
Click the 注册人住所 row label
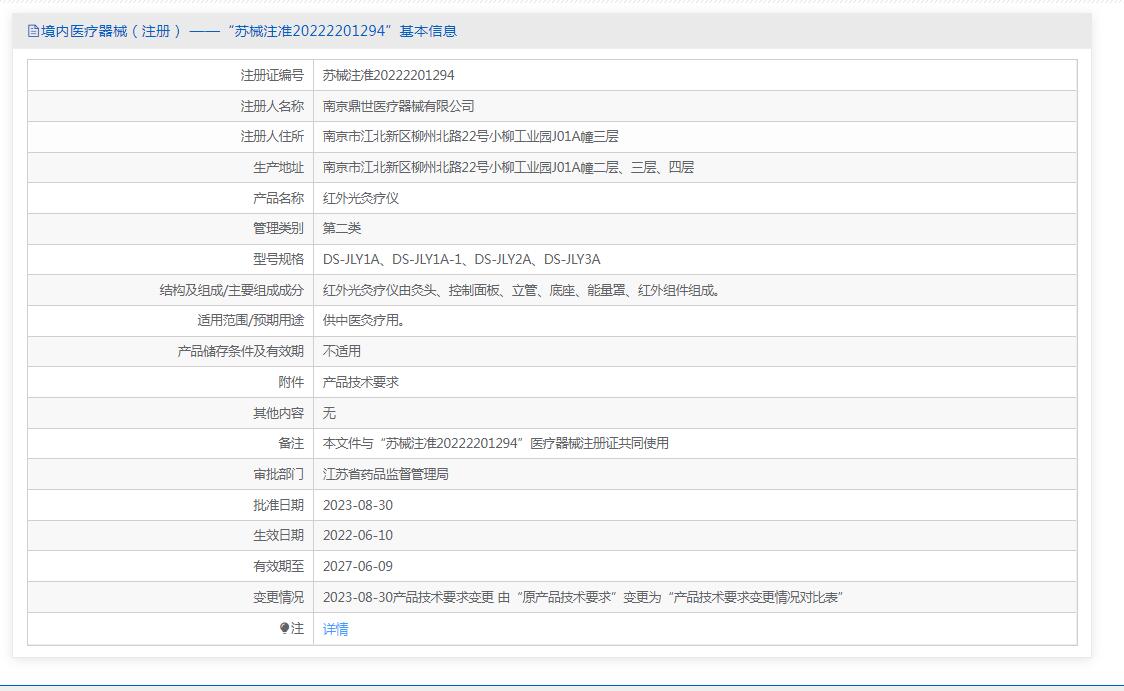pos(272,136)
